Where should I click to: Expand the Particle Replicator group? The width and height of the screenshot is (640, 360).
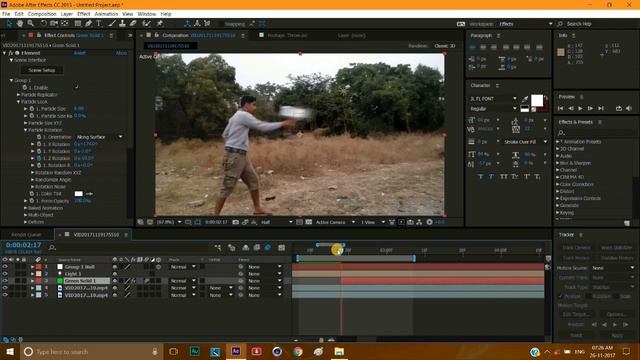click(18, 95)
